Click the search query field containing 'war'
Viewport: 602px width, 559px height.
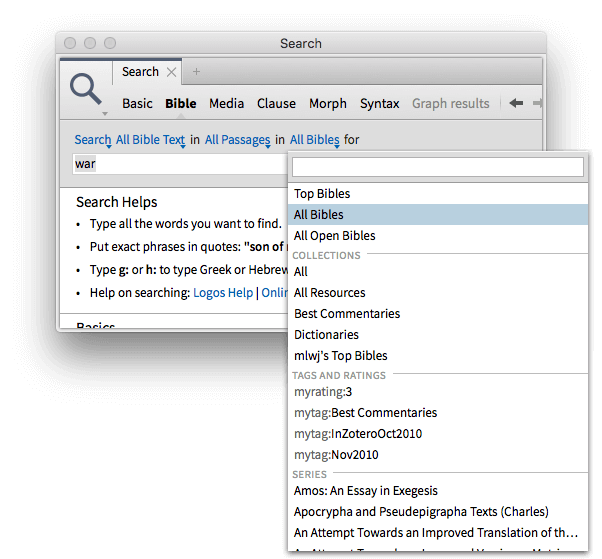[178, 163]
